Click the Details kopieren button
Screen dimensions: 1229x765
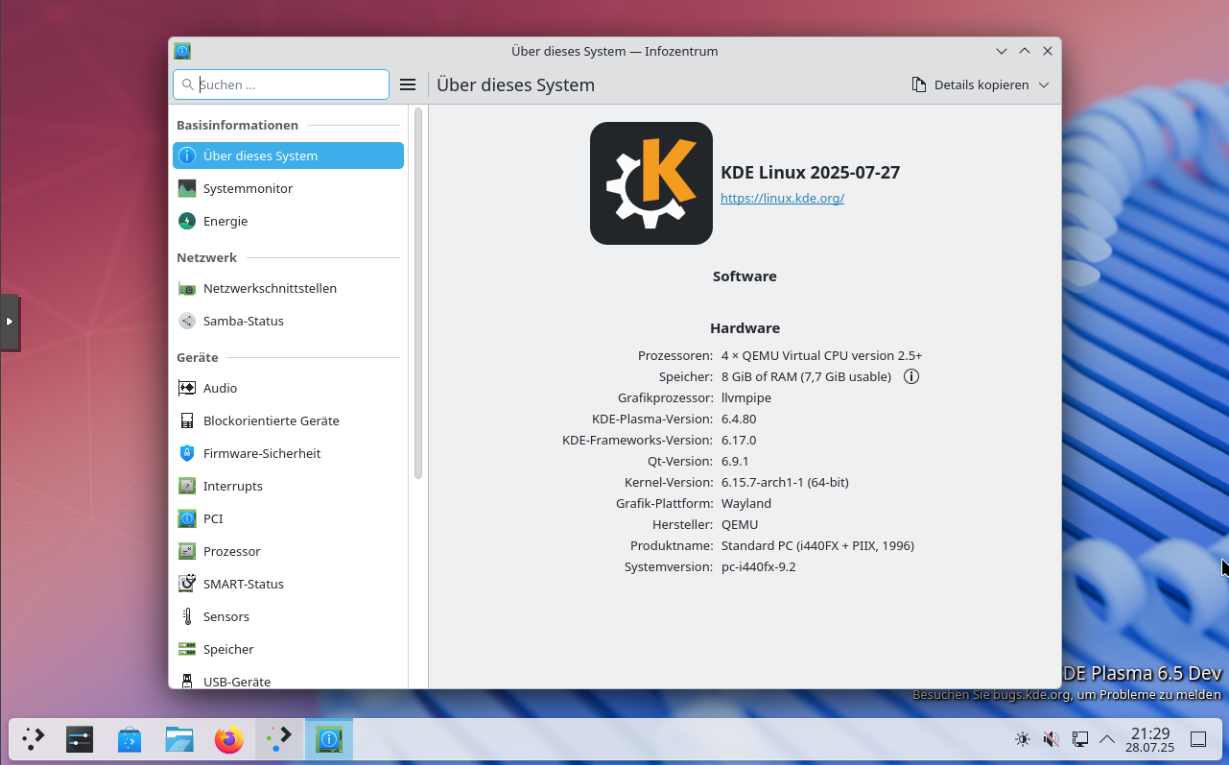[x=970, y=85]
